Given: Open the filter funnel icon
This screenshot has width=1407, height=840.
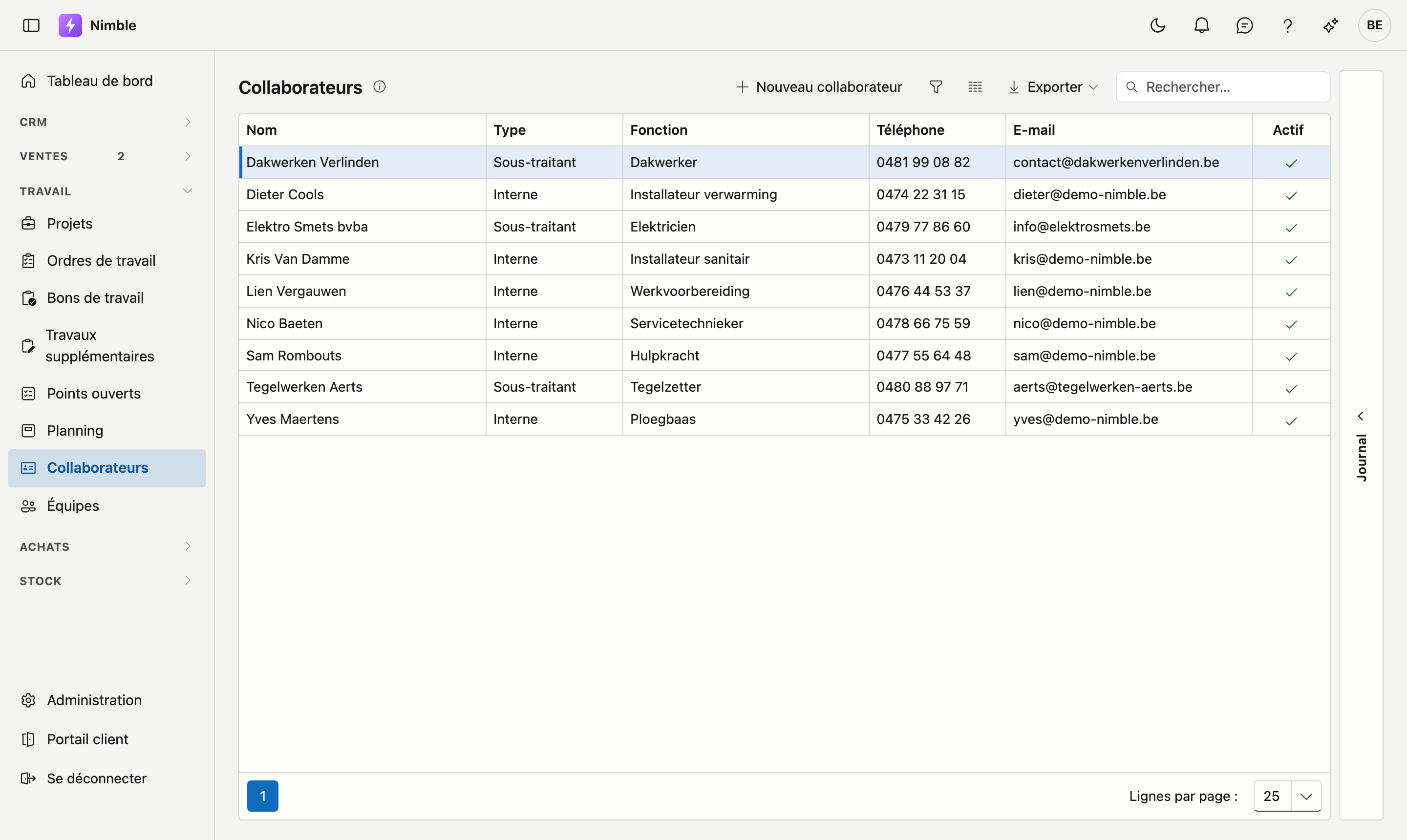Looking at the screenshot, I should pos(936,86).
